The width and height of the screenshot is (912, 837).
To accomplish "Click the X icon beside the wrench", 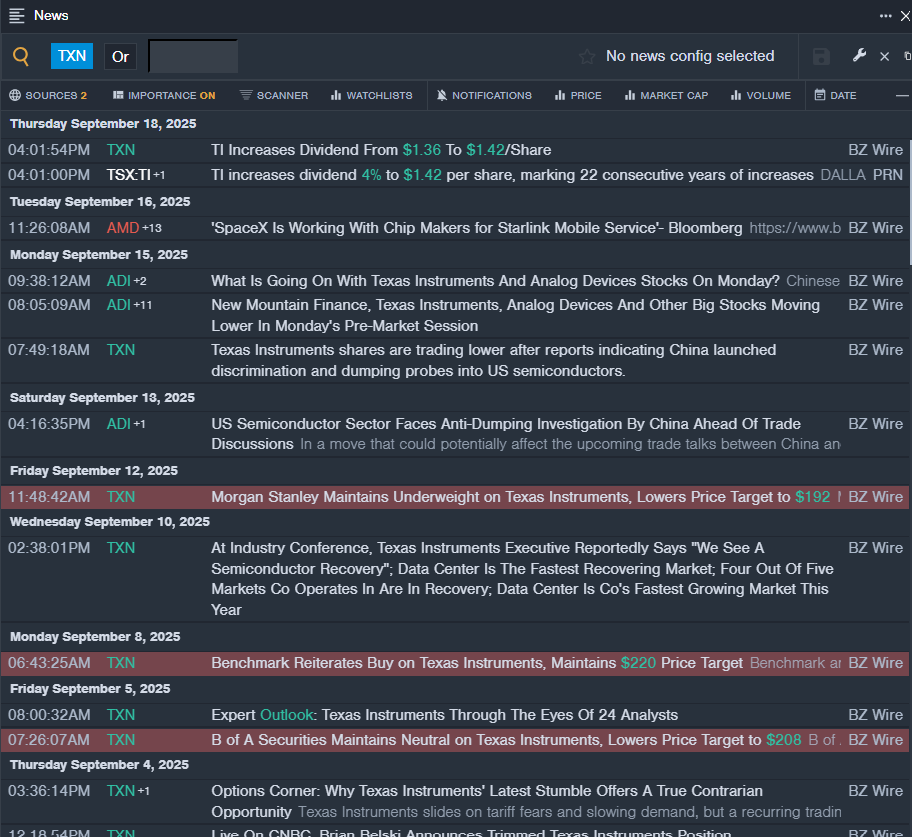I will coord(884,57).
